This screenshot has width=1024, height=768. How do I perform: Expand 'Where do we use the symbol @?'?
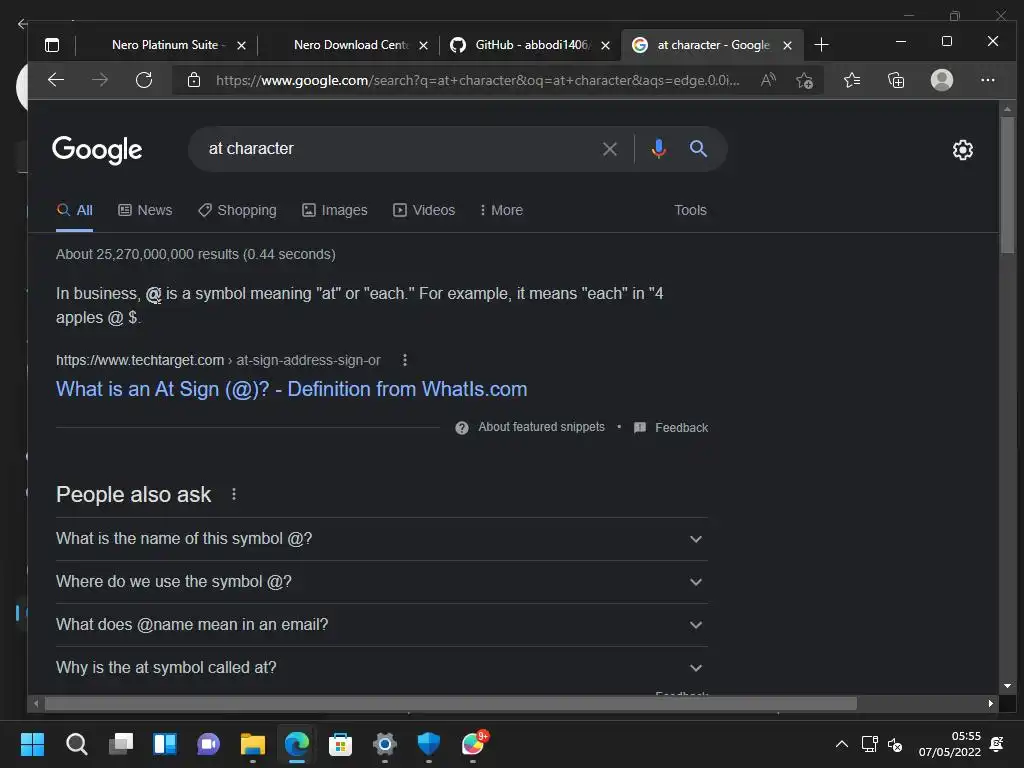[x=381, y=582]
